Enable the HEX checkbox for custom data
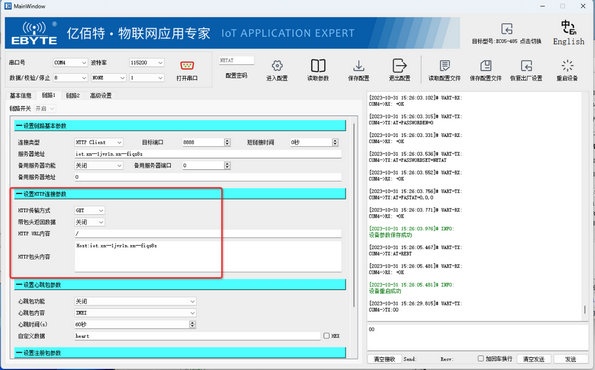595x370 pixels. point(326,335)
